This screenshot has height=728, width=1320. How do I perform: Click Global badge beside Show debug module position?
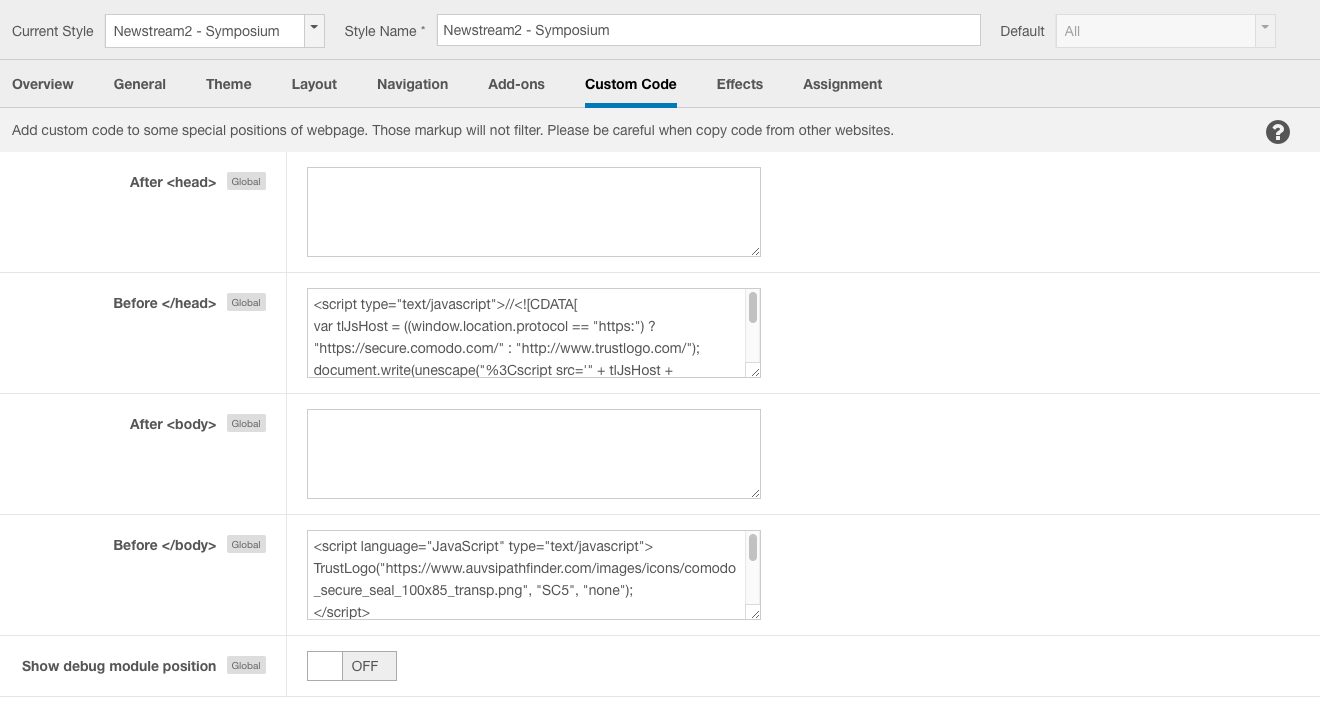pyautogui.click(x=246, y=666)
